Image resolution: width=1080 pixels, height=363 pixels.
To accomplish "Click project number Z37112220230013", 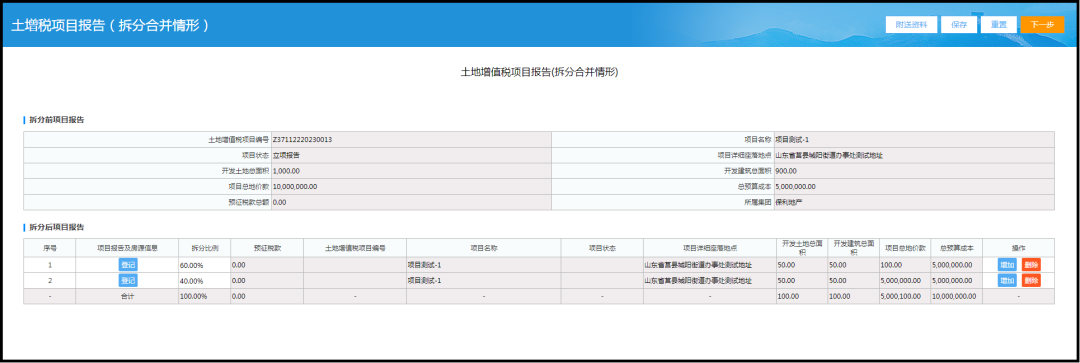I will point(302,139).
